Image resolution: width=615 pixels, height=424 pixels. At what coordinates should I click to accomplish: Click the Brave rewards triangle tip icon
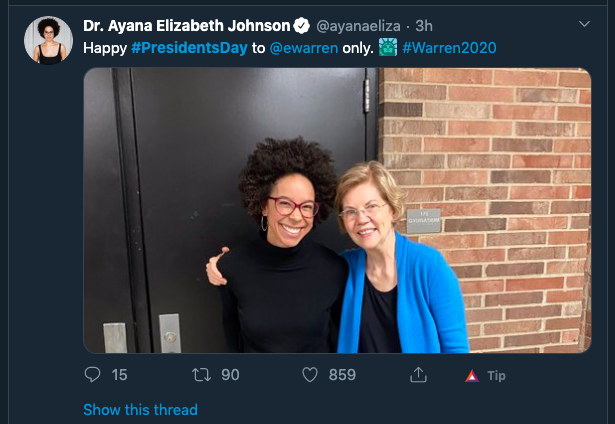pos(472,376)
